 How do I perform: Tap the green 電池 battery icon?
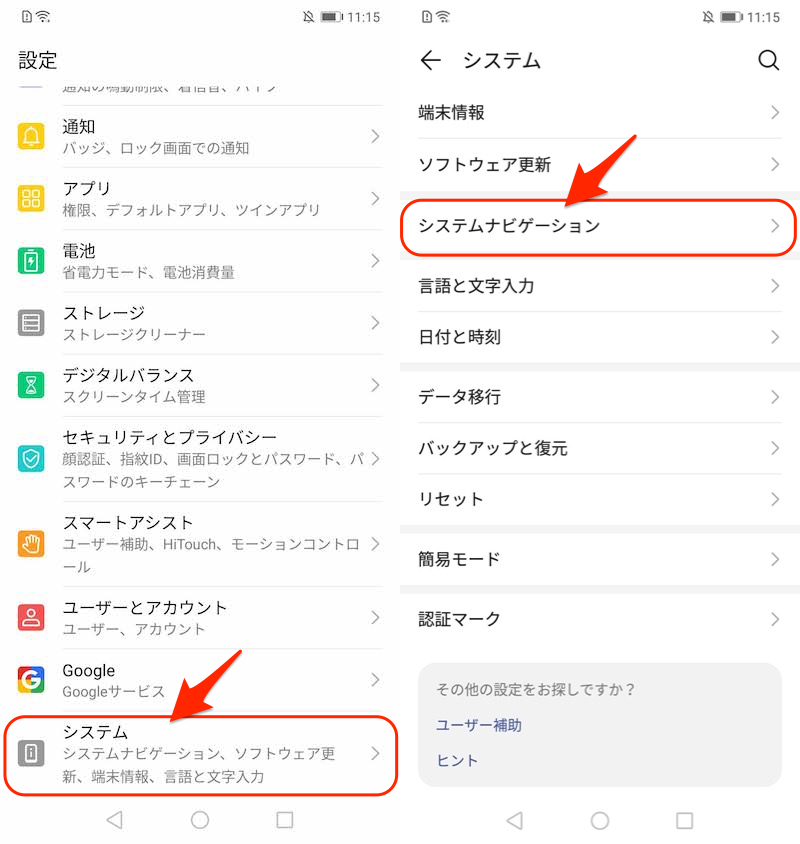pos(31,261)
